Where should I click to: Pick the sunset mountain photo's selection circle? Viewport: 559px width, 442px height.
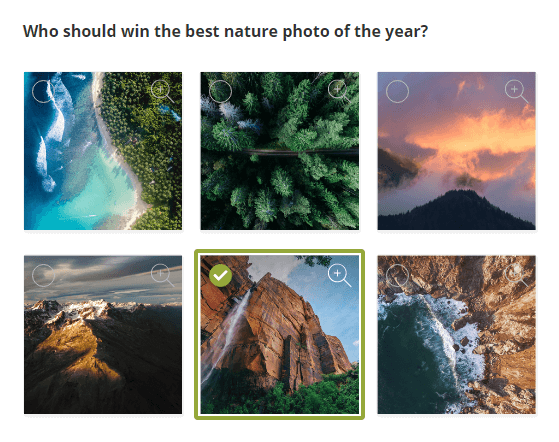click(x=397, y=91)
